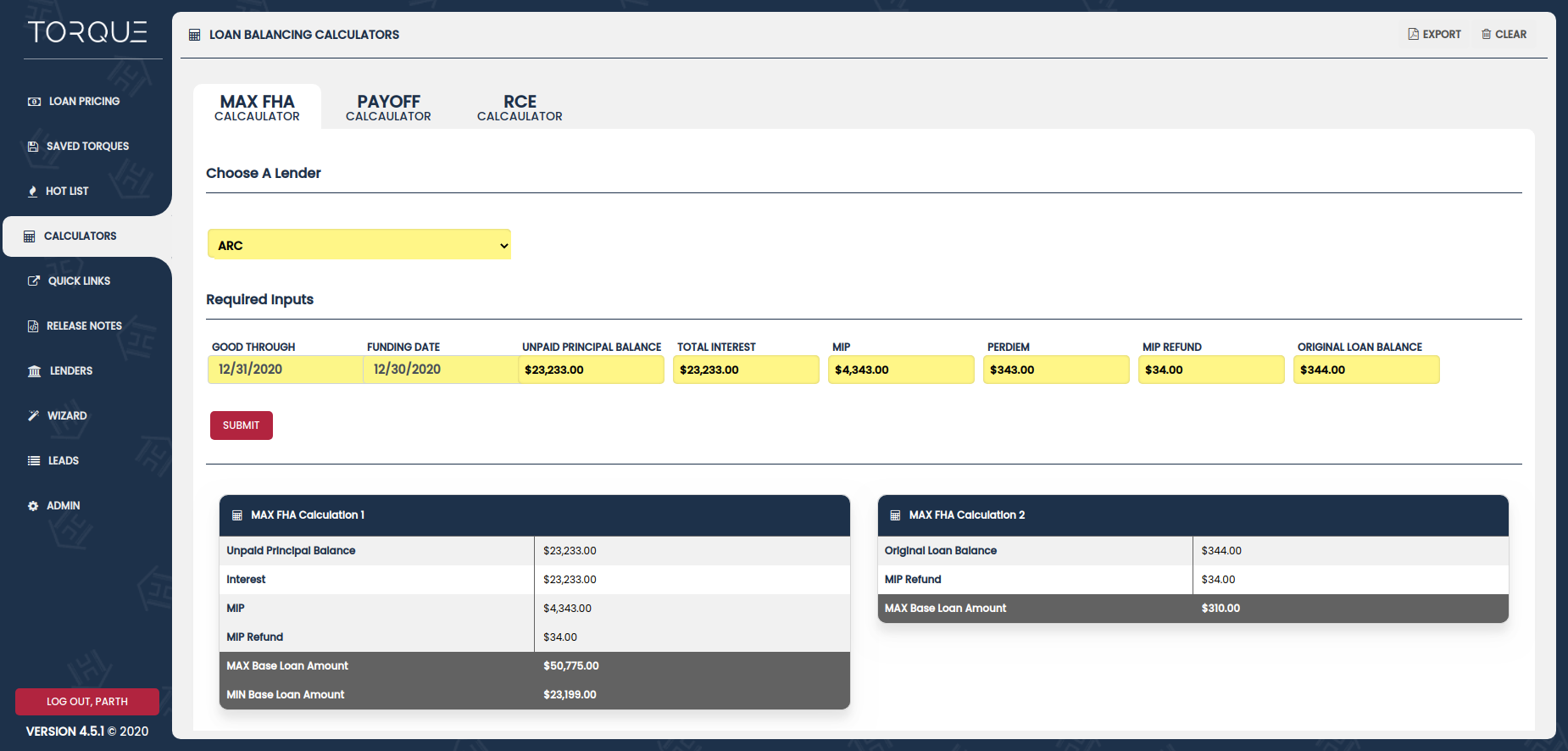
Task: Expand the ARC lender dropdown
Action: point(359,245)
